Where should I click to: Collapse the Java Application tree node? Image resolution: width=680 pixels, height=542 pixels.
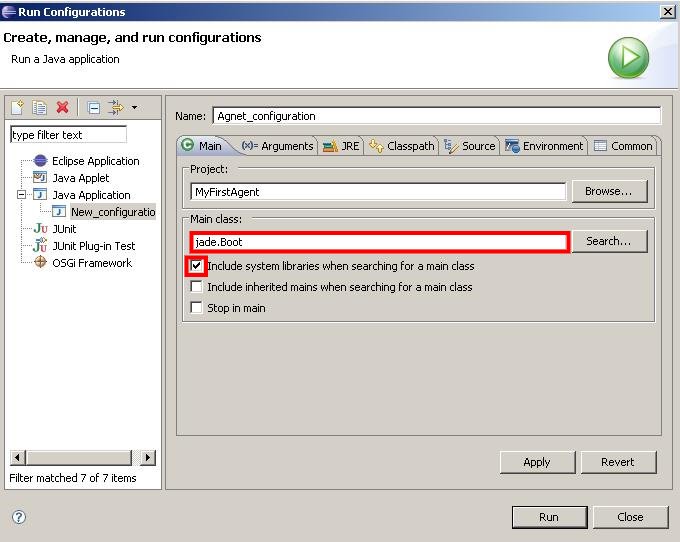tap(21, 195)
